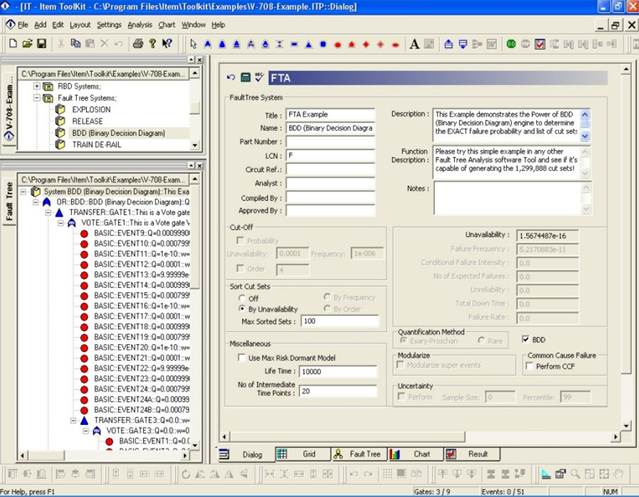
Task: Open the Analysis menu
Action: coord(139,24)
